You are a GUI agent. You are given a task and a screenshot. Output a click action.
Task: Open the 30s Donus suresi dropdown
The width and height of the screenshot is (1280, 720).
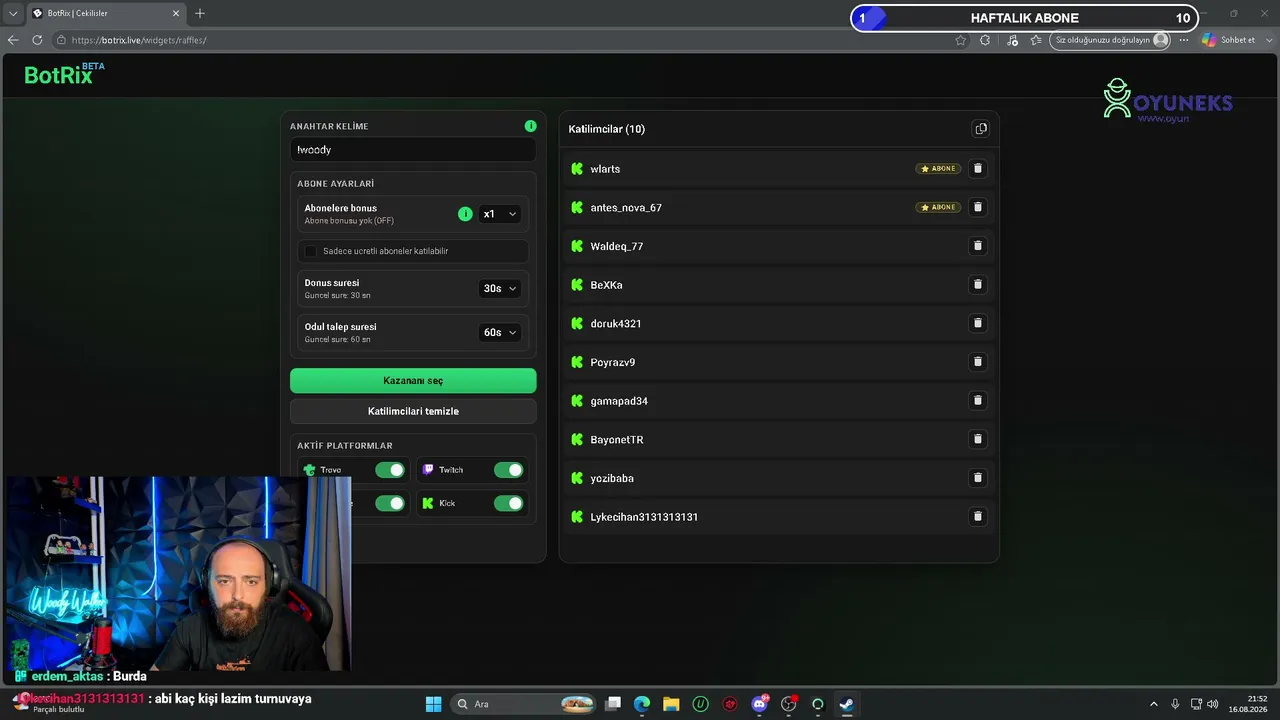[500, 288]
